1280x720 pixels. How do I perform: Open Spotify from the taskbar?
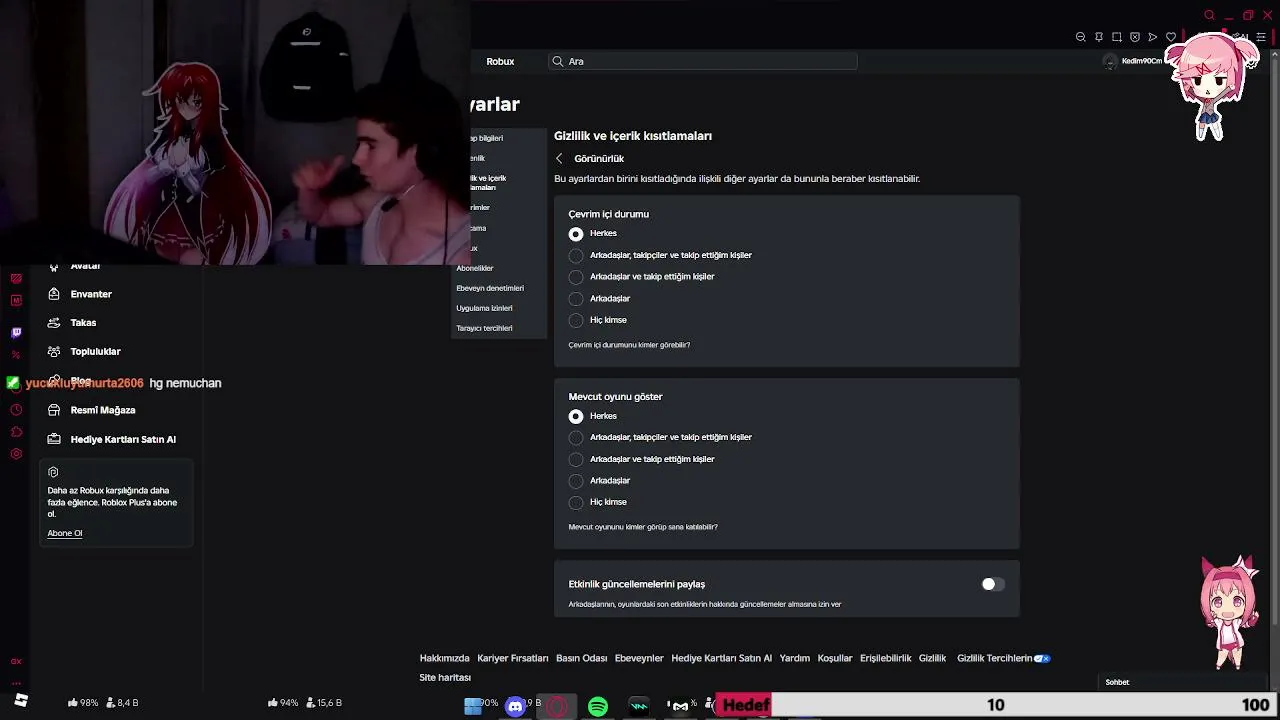(x=598, y=707)
